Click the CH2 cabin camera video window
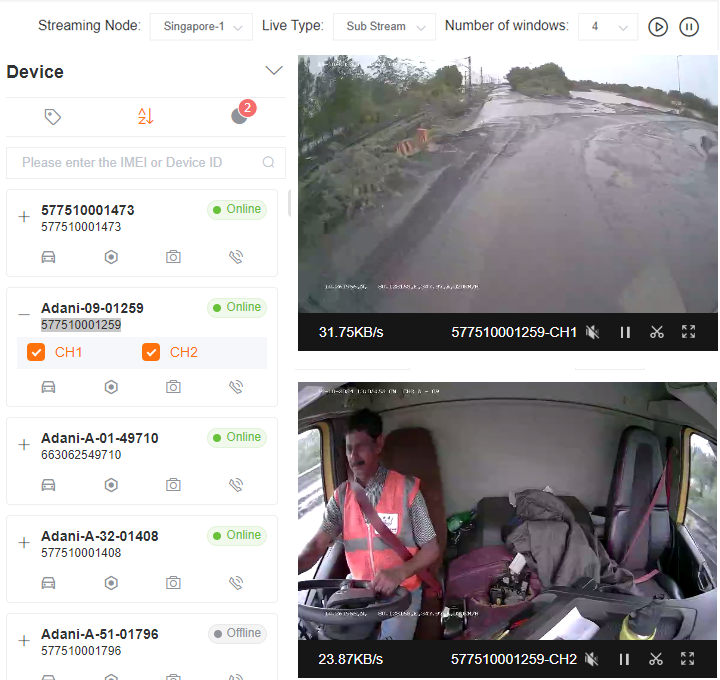 click(507, 511)
